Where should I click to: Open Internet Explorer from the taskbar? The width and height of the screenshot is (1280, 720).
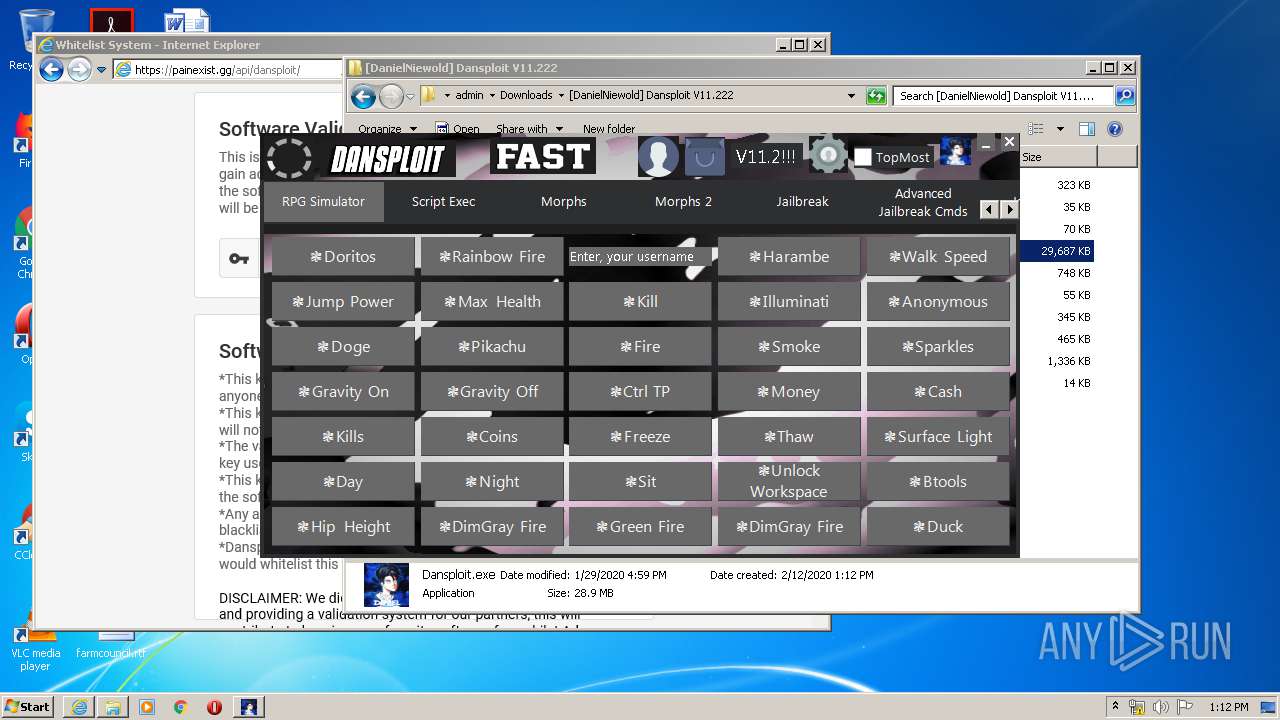pos(78,707)
